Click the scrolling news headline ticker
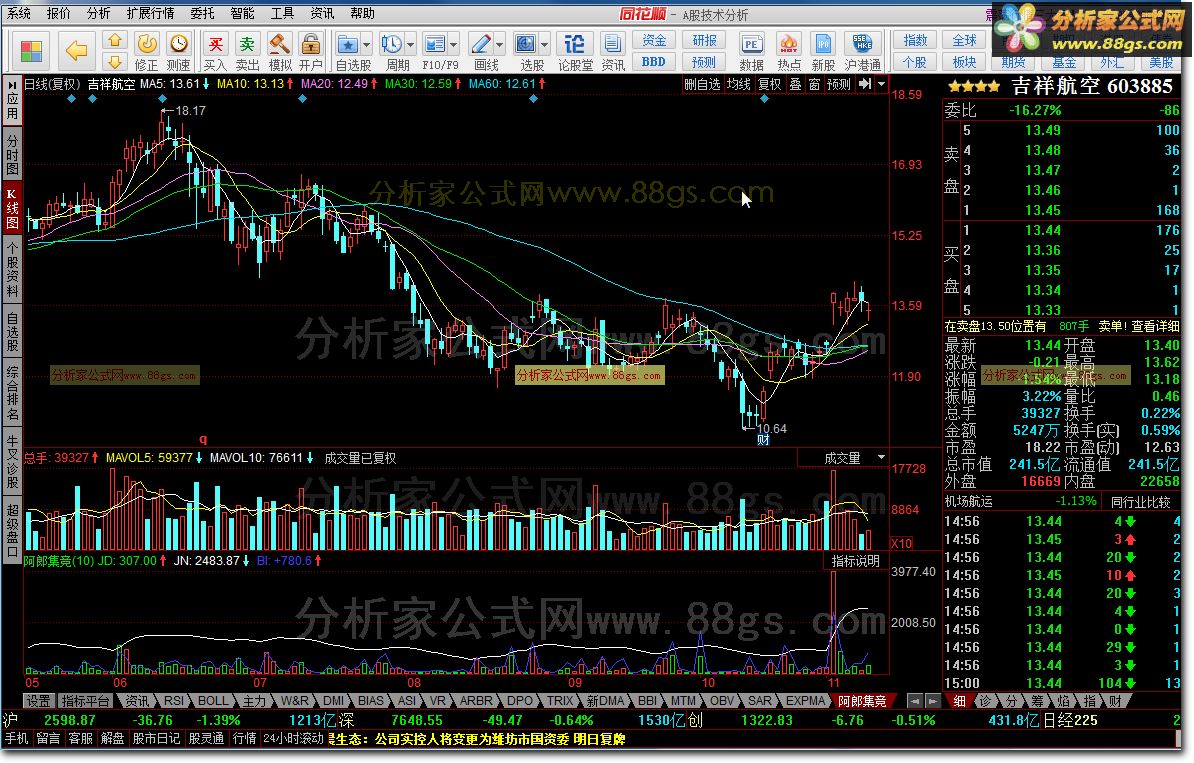This screenshot has height=763, width=1194. coord(477,739)
